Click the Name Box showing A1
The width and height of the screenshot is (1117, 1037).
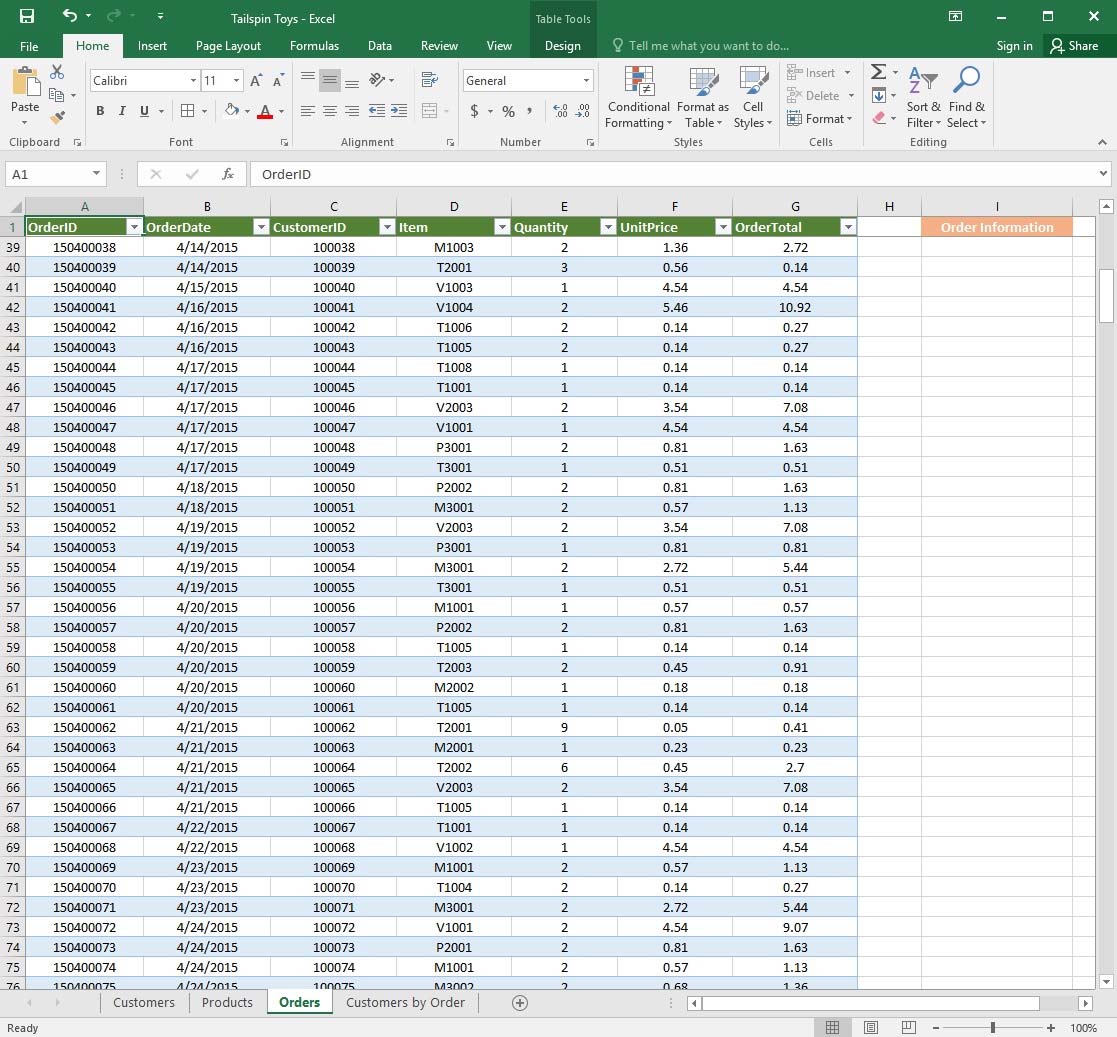[48, 174]
